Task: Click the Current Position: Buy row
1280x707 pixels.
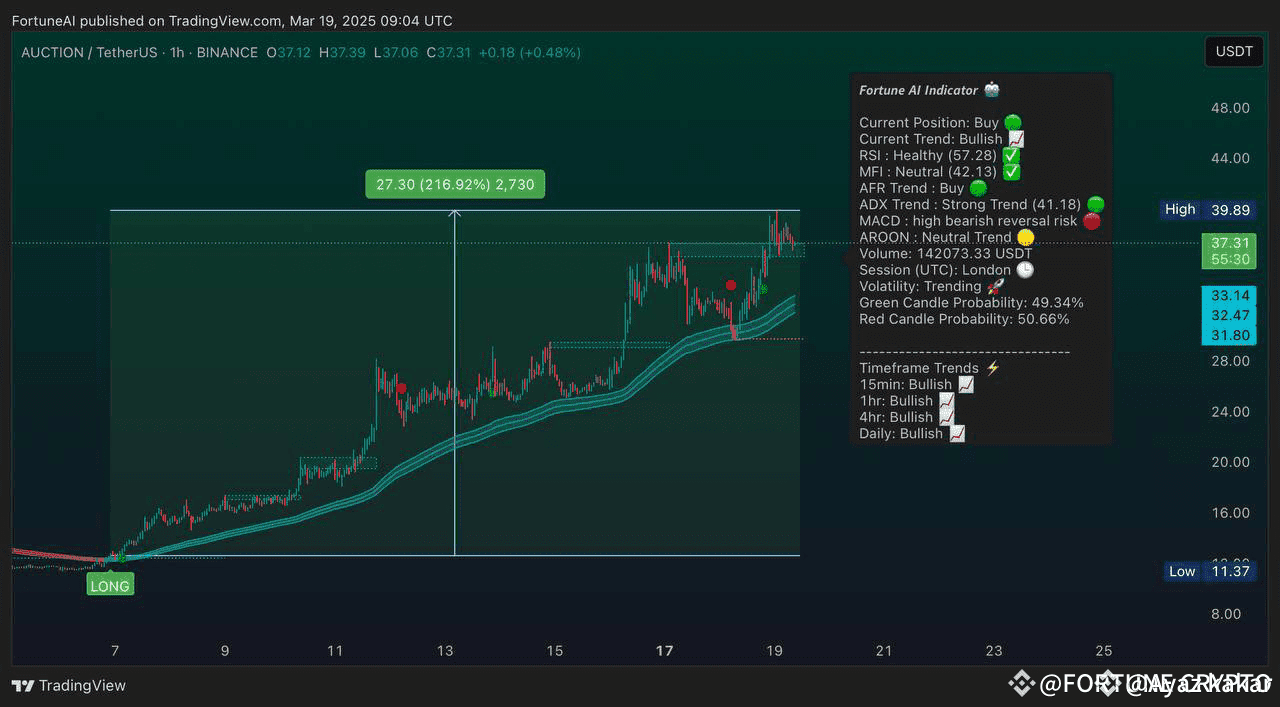Action: tap(940, 123)
